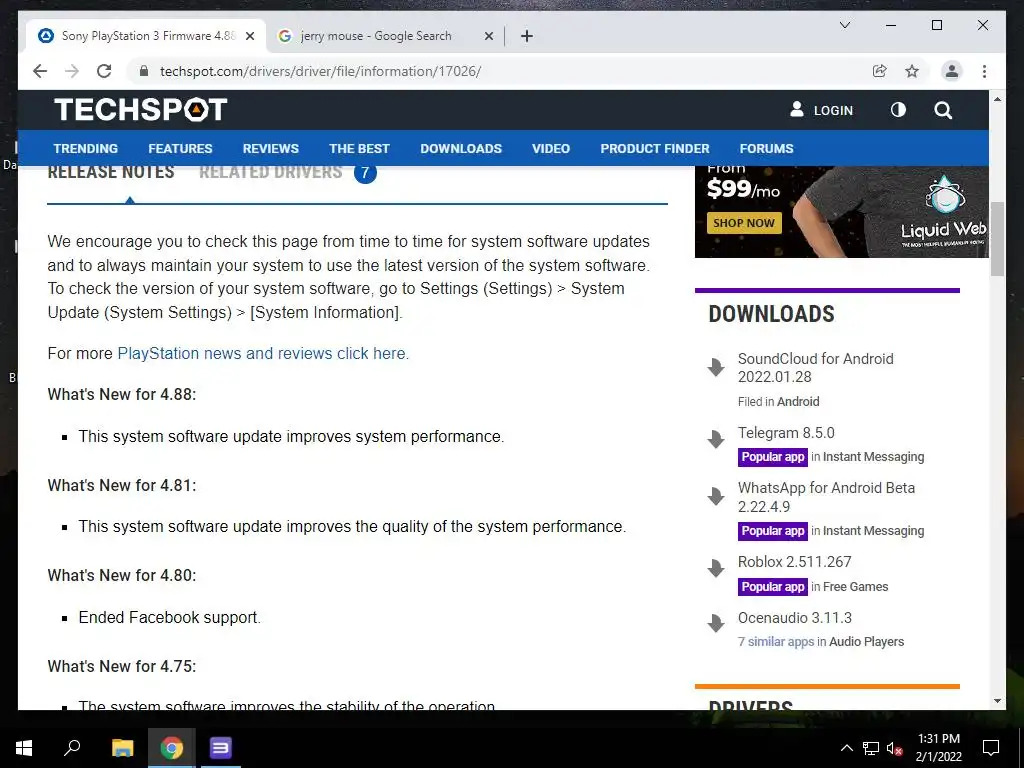Viewport: 1024px width, 768px height.
Task: Click download arrow beside Roblox
Action: [x=716, y=568]
